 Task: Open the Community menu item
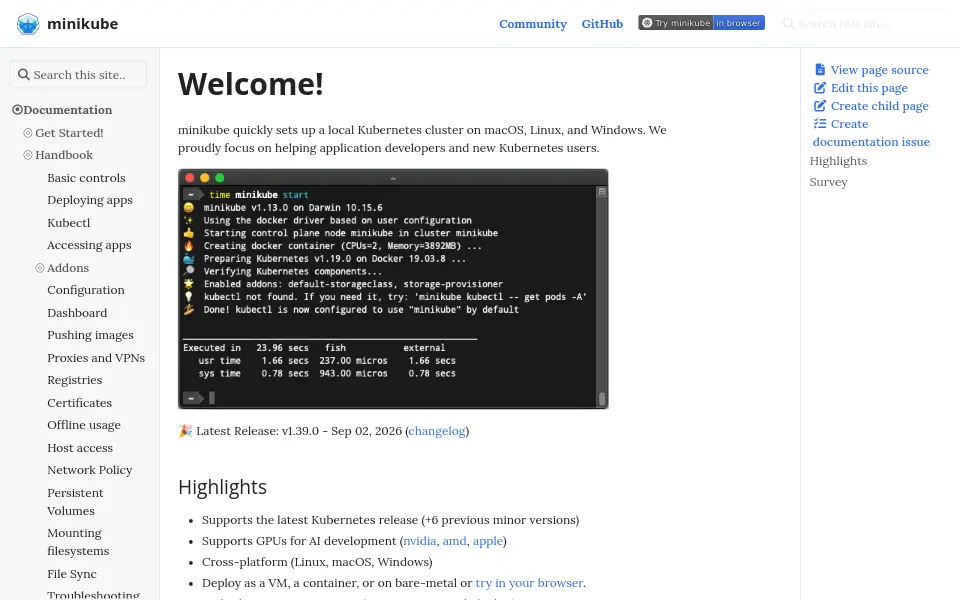pos(533,24)
